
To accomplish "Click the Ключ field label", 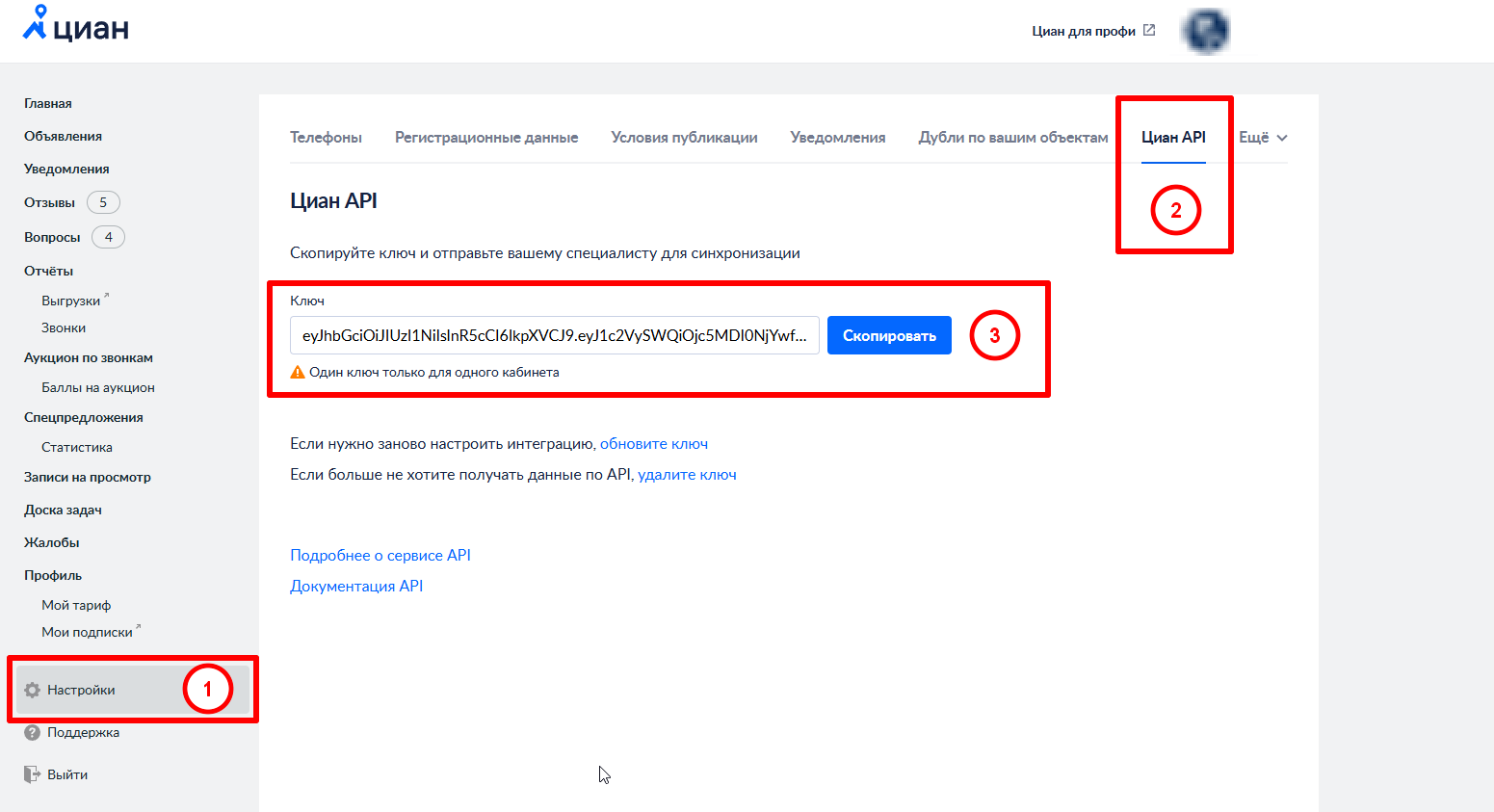I will tap(307, 301).
